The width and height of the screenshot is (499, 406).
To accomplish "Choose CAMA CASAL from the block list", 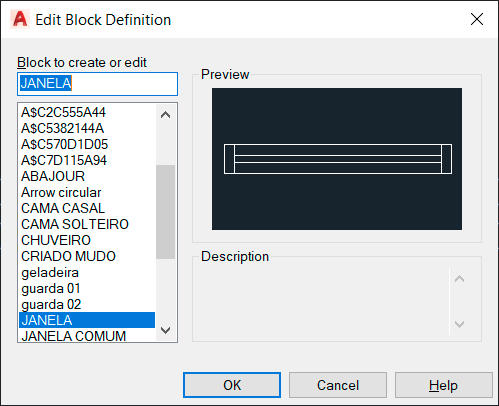I will (87, 208).
